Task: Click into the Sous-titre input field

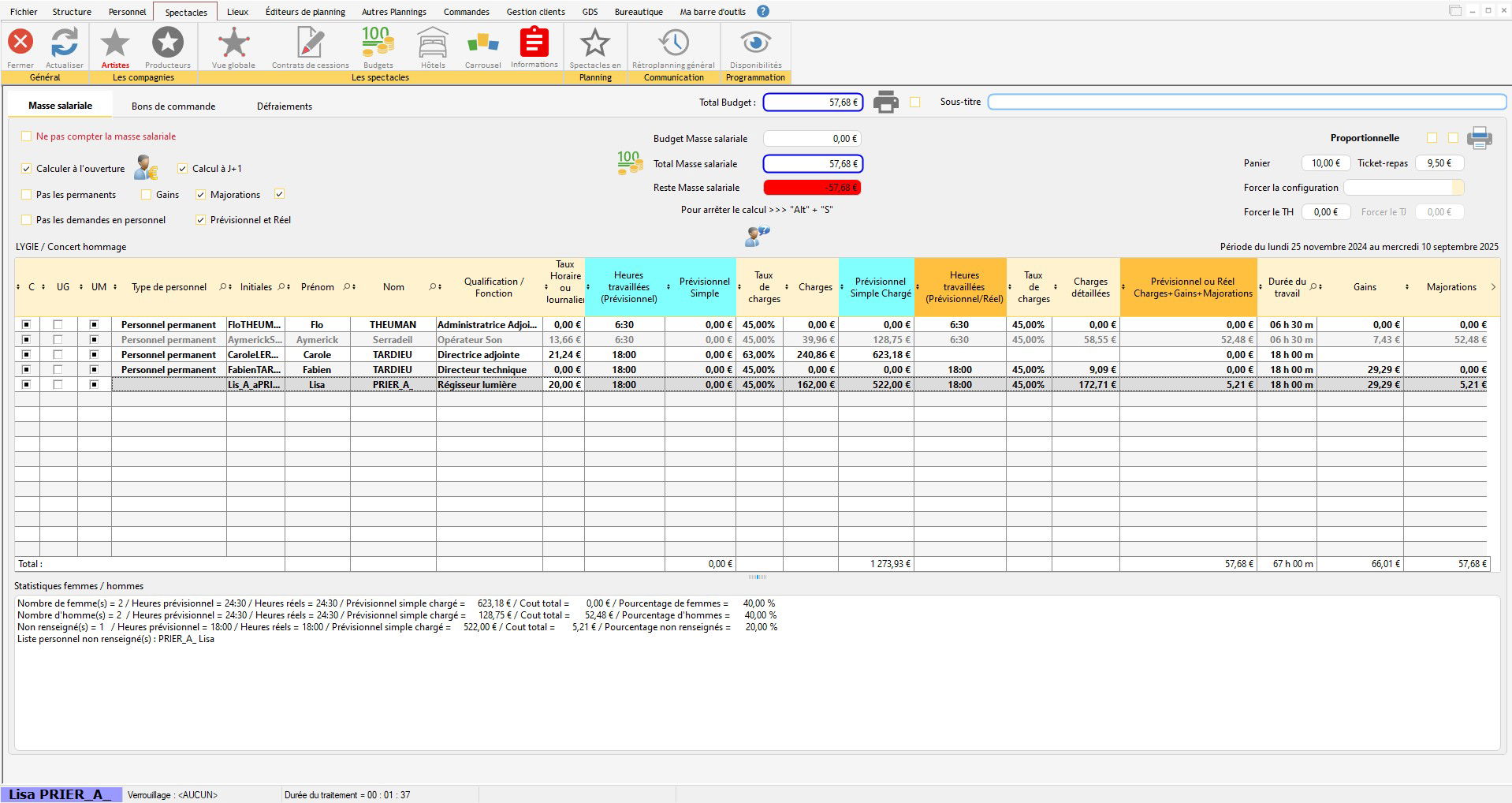Action: (x=1246, y=102)
